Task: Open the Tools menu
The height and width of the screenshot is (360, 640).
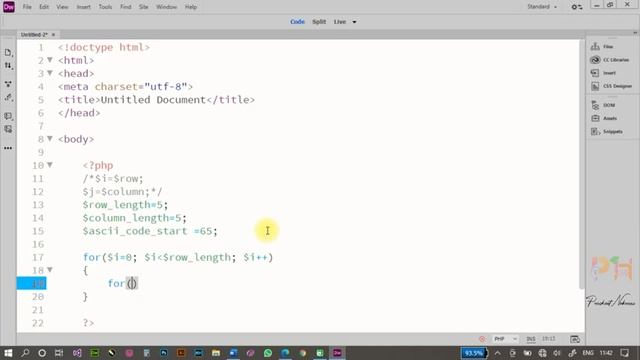Action: coord(105,7)
